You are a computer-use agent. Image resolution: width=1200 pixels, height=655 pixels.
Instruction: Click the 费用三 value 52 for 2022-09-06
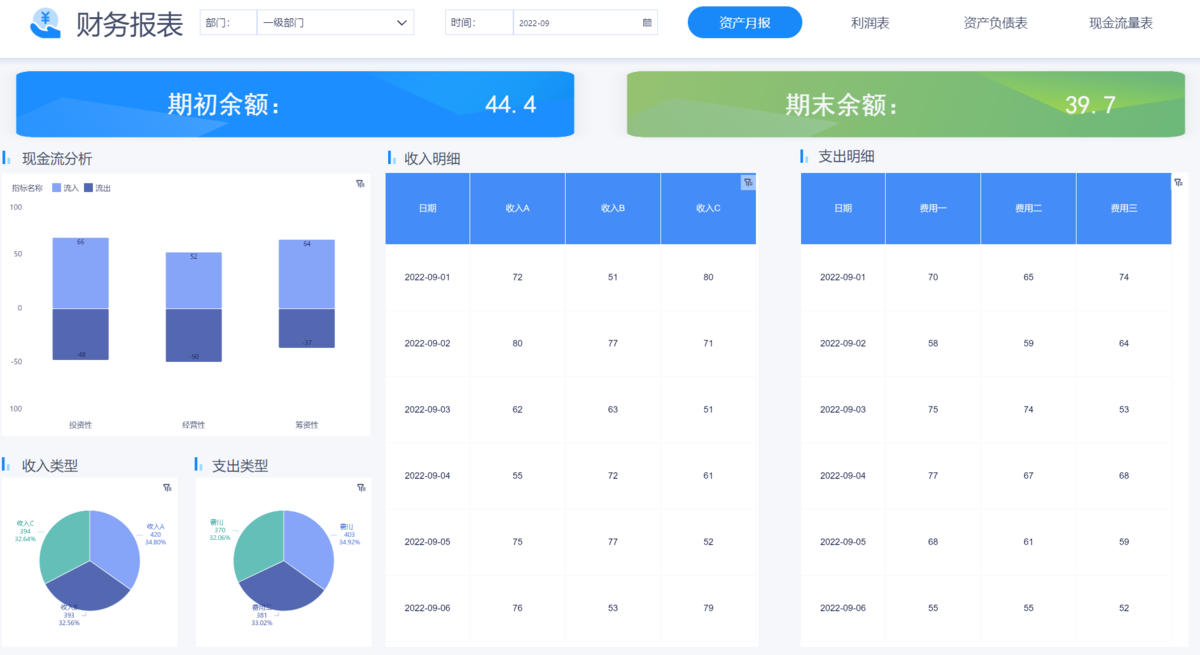coord(1124,608)
